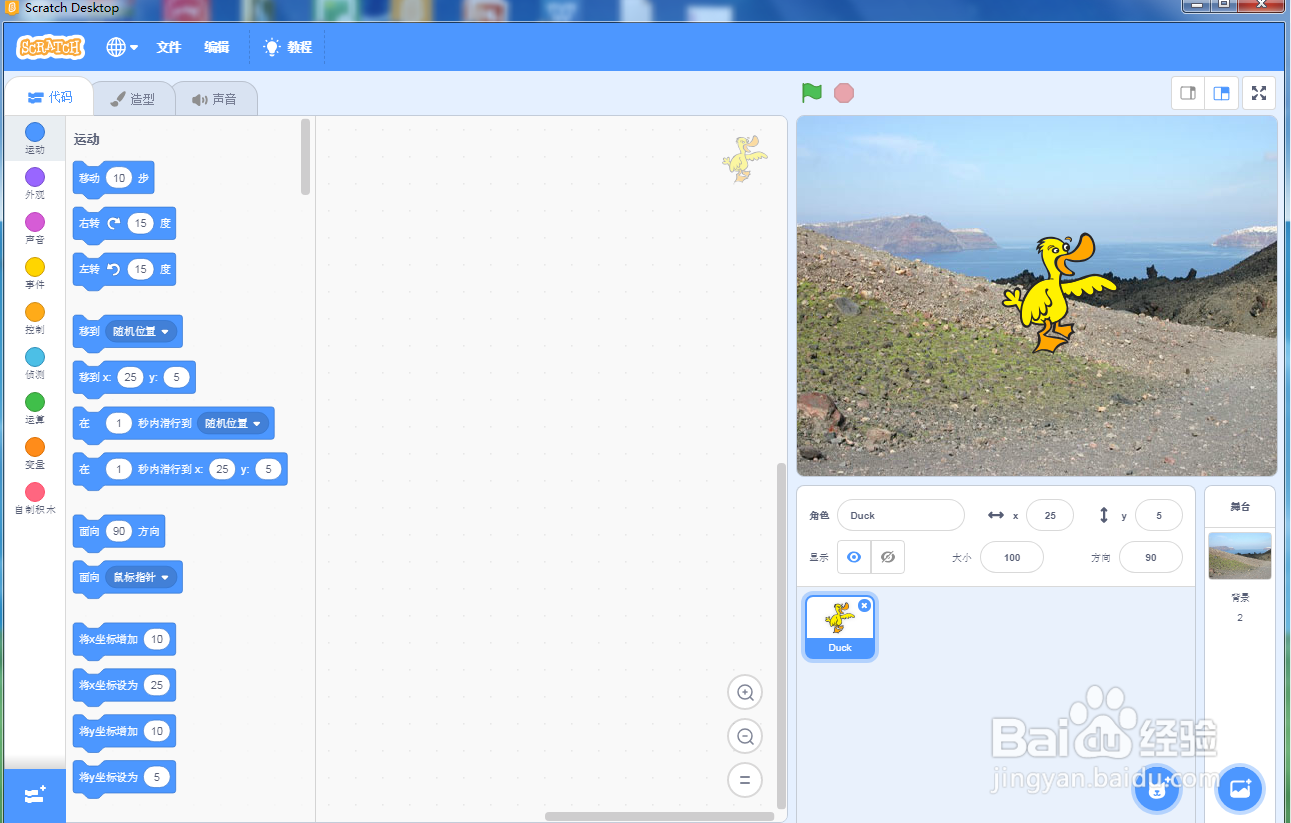Select the 运动 motion category

pos(35,138)
